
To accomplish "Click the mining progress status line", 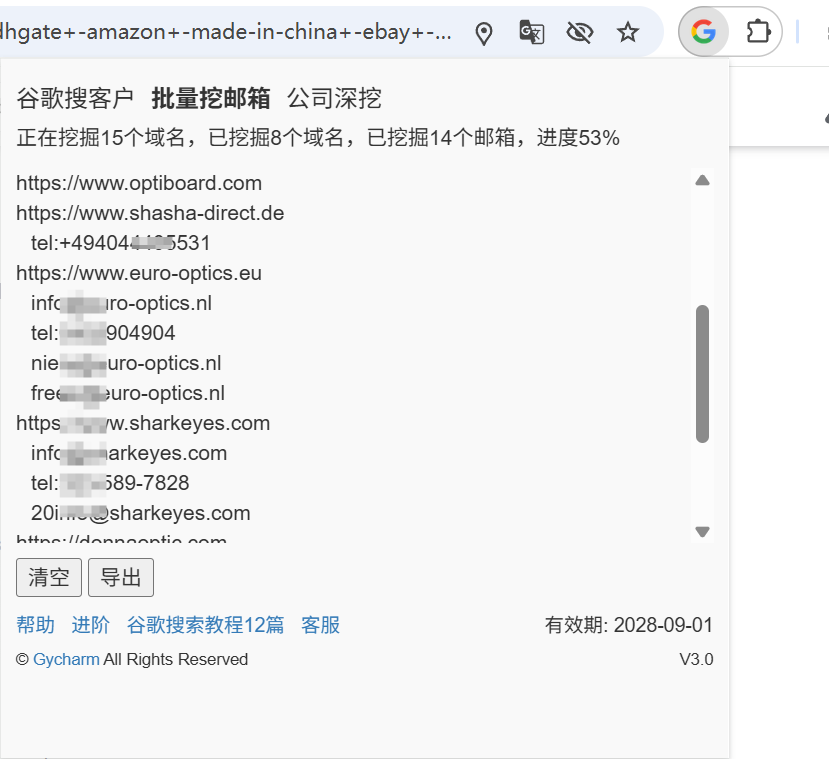I will coord(318,138).
